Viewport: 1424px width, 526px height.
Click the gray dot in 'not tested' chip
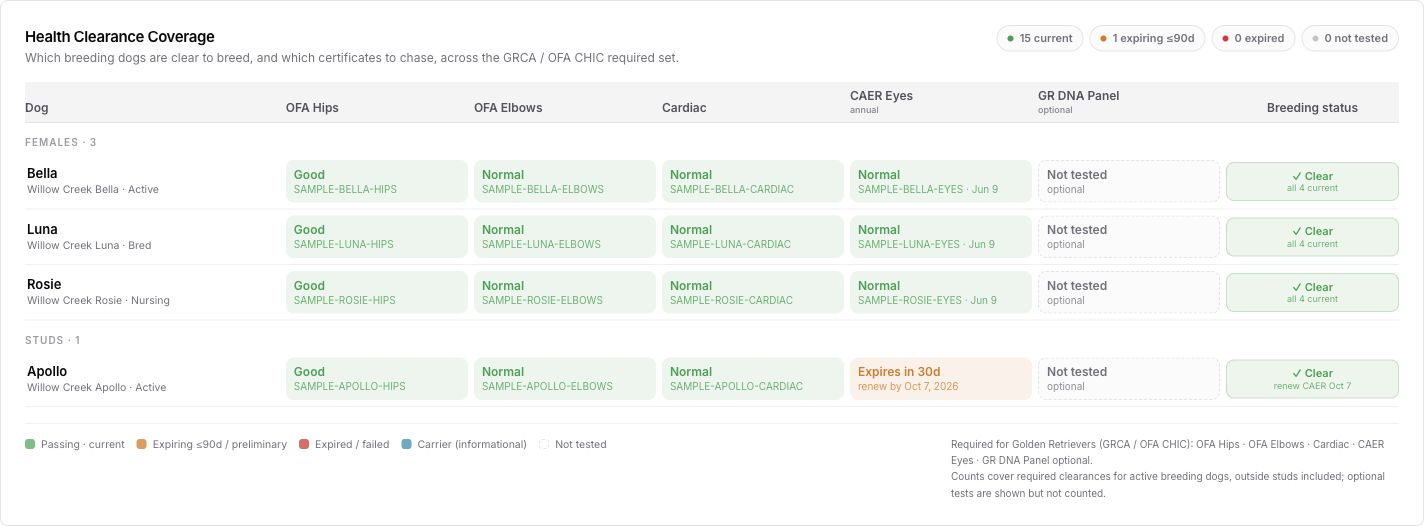(x=1315, y=39)
